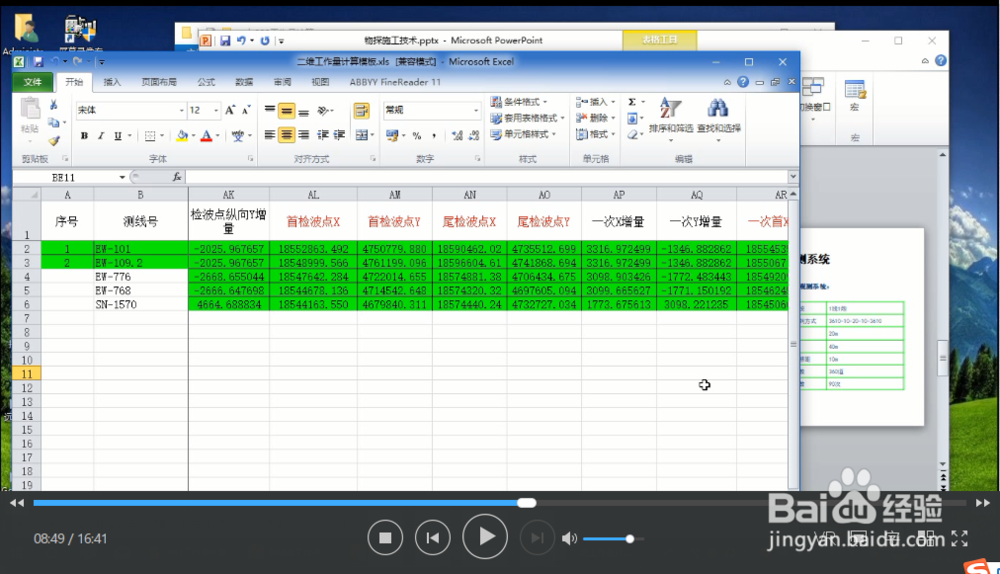
Task: Switch to the ABBYY FineReader 11 tab
Action: 395,82
